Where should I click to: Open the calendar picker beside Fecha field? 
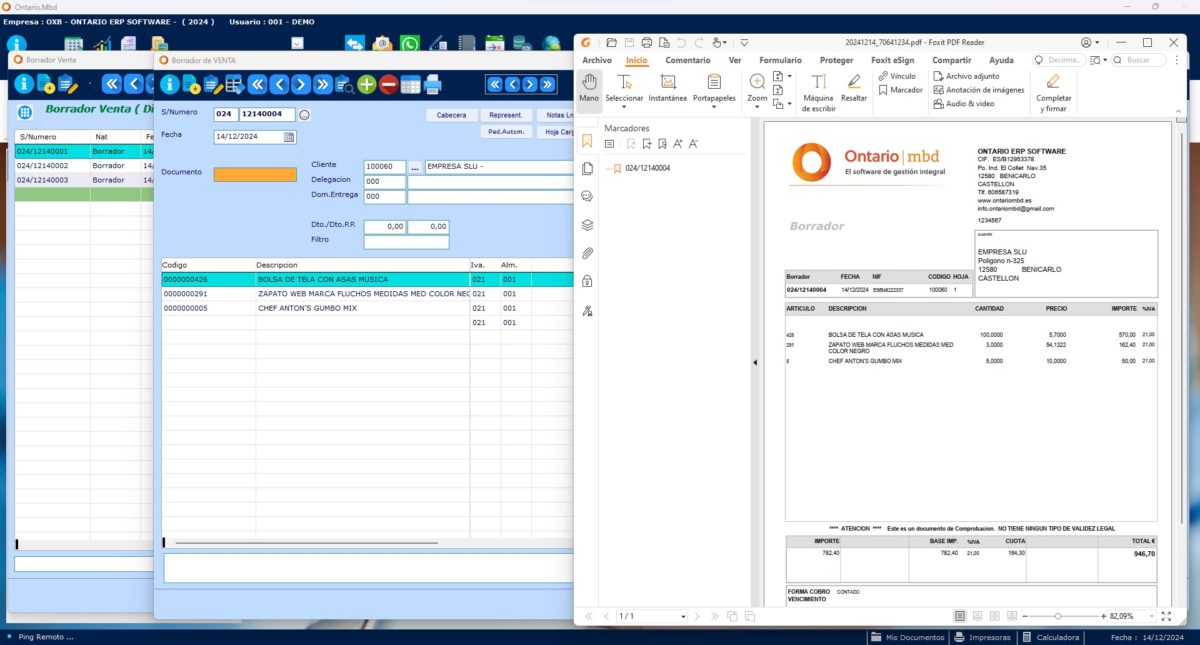(x=289, y=137)
